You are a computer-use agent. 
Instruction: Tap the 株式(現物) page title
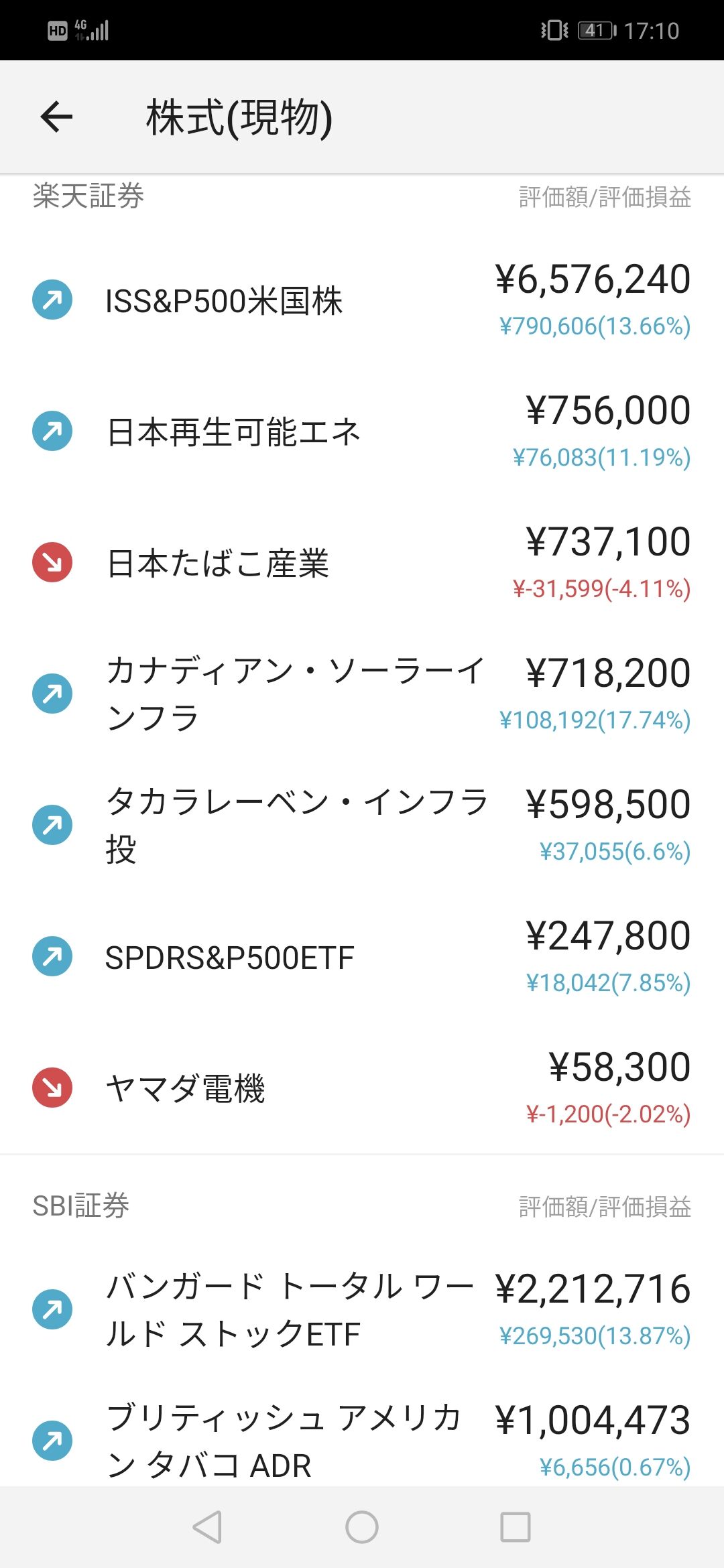point(239,118)
